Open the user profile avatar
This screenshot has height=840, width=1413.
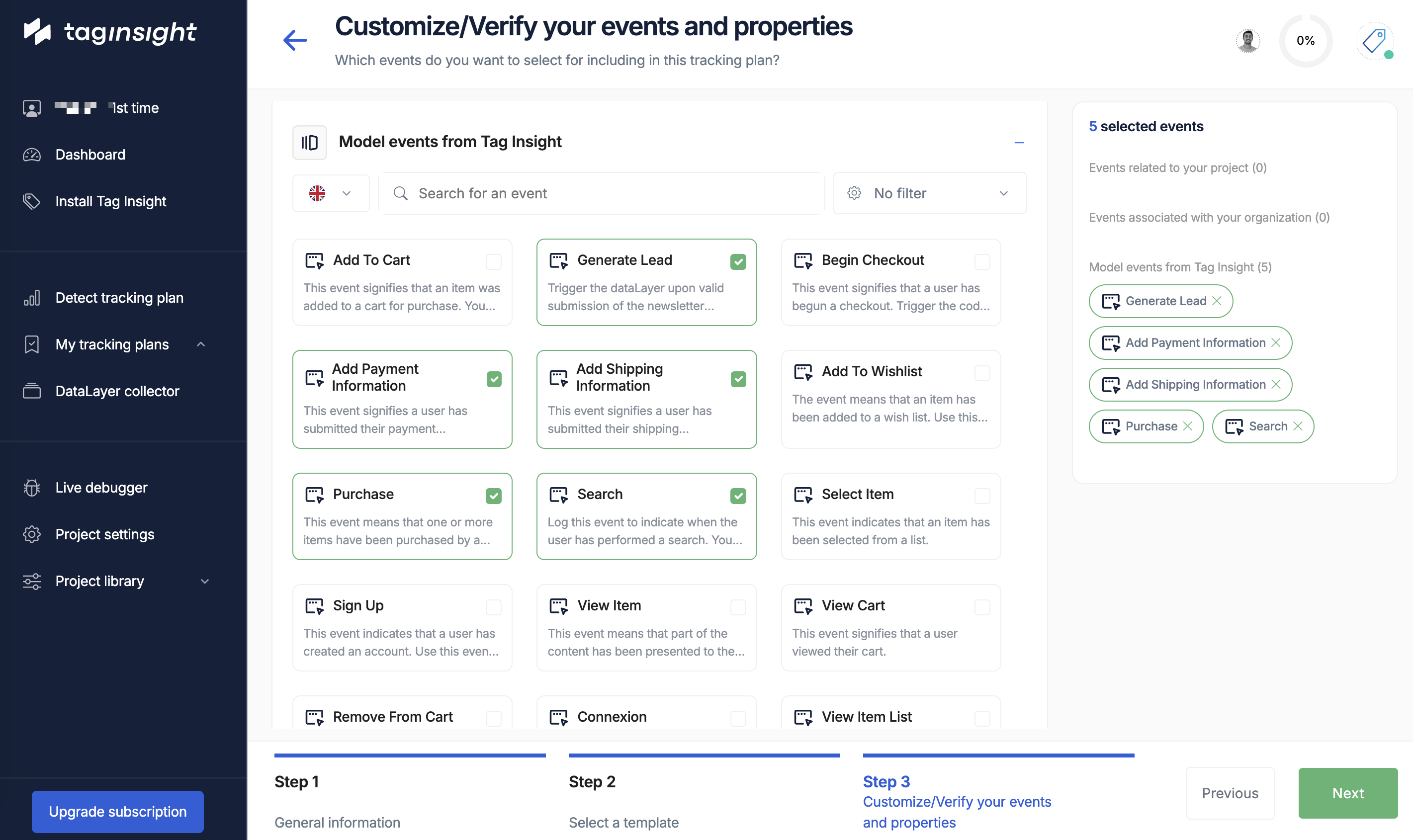(x=1248, y=41)
